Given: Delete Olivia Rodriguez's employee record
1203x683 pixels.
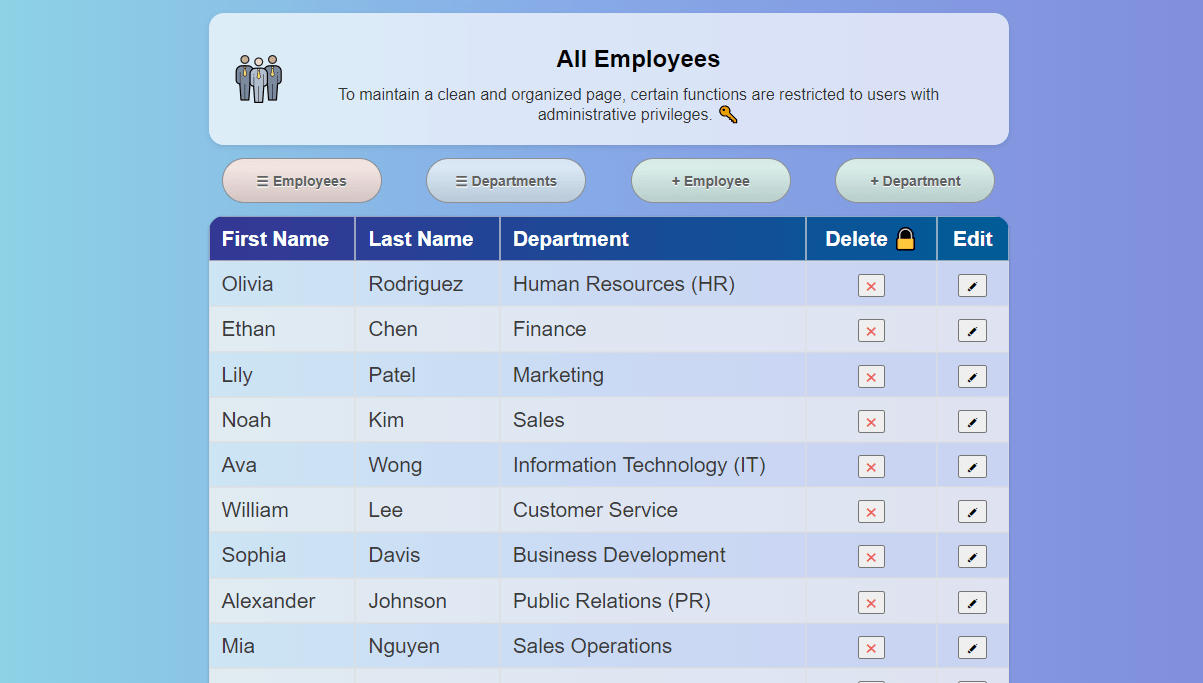Looking at the screenshot, I should coord(871,286).
